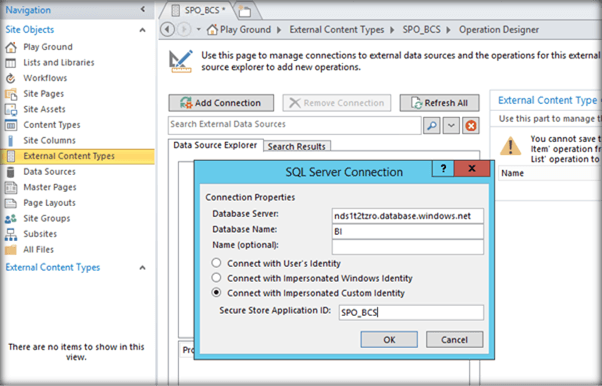The width and height of the screenshot is (602, 386).
Task: Select Connect with Impersonated Windows Identity
Action: [x=217, y=278]
